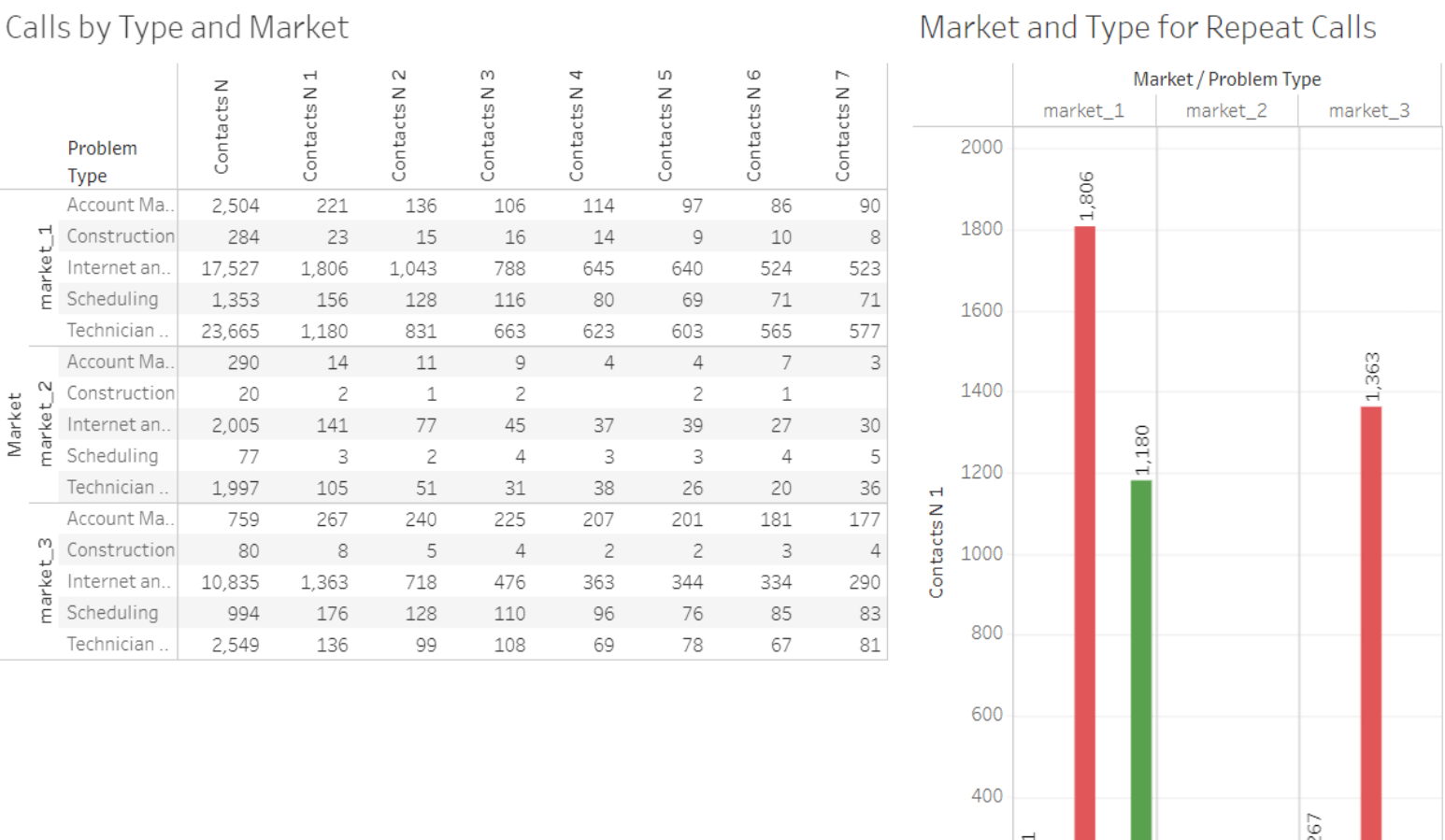Select 'Scheduling' row label in market_1
1445x840 pixels.
(112, 299)
